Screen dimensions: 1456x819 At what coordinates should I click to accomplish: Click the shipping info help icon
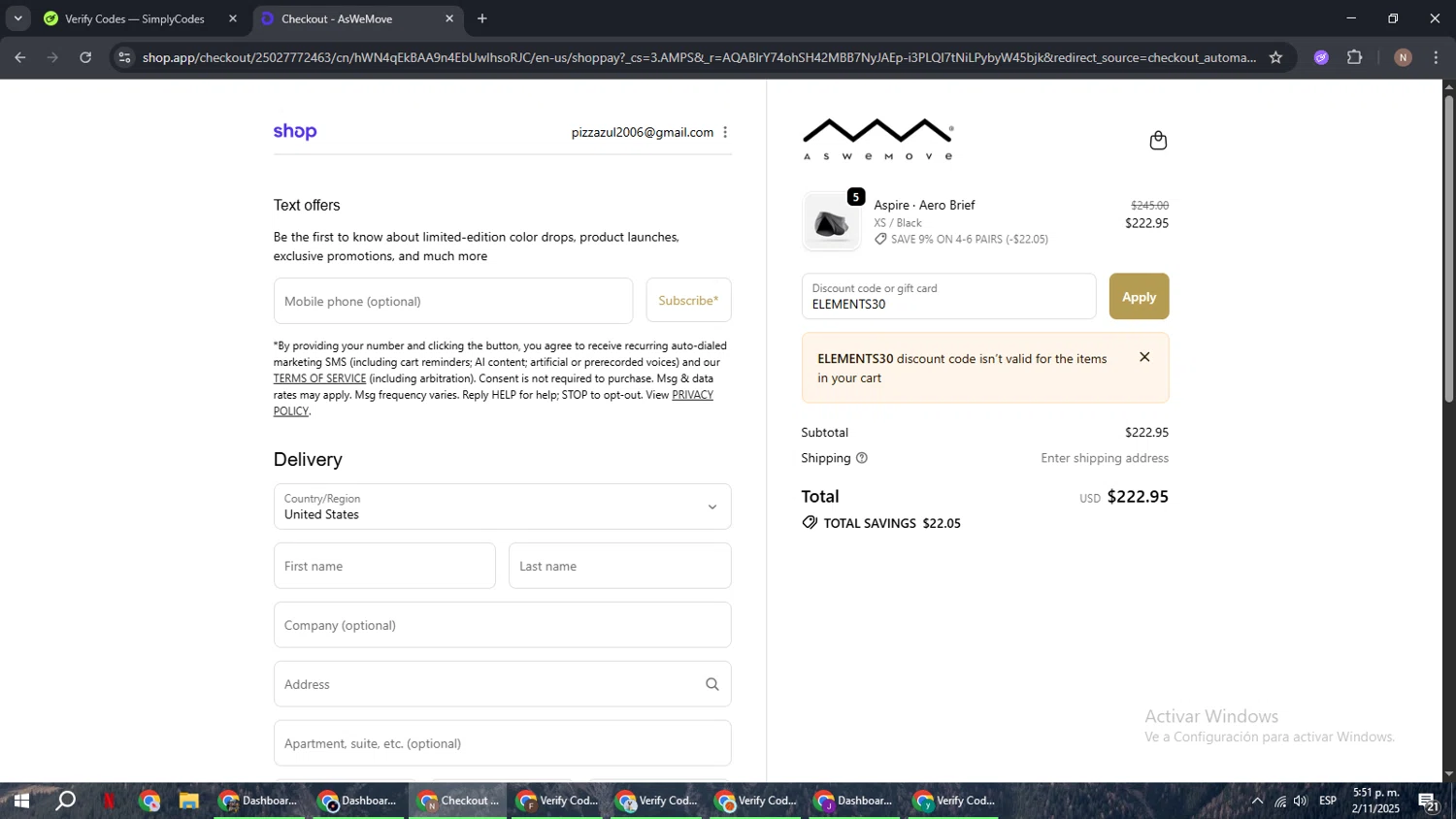(861, 458)
